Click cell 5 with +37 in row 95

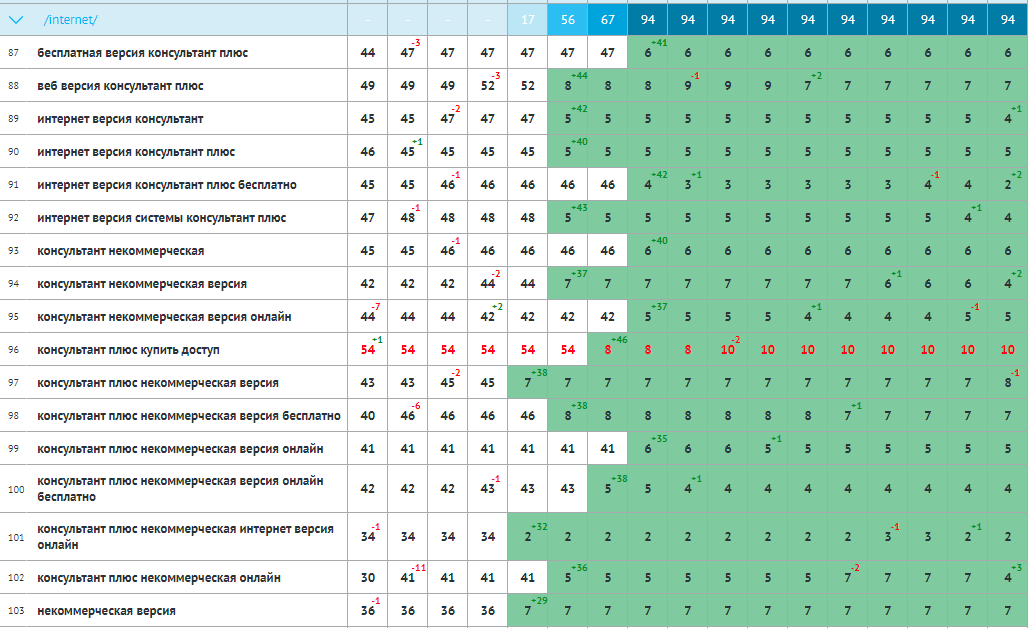648,317
